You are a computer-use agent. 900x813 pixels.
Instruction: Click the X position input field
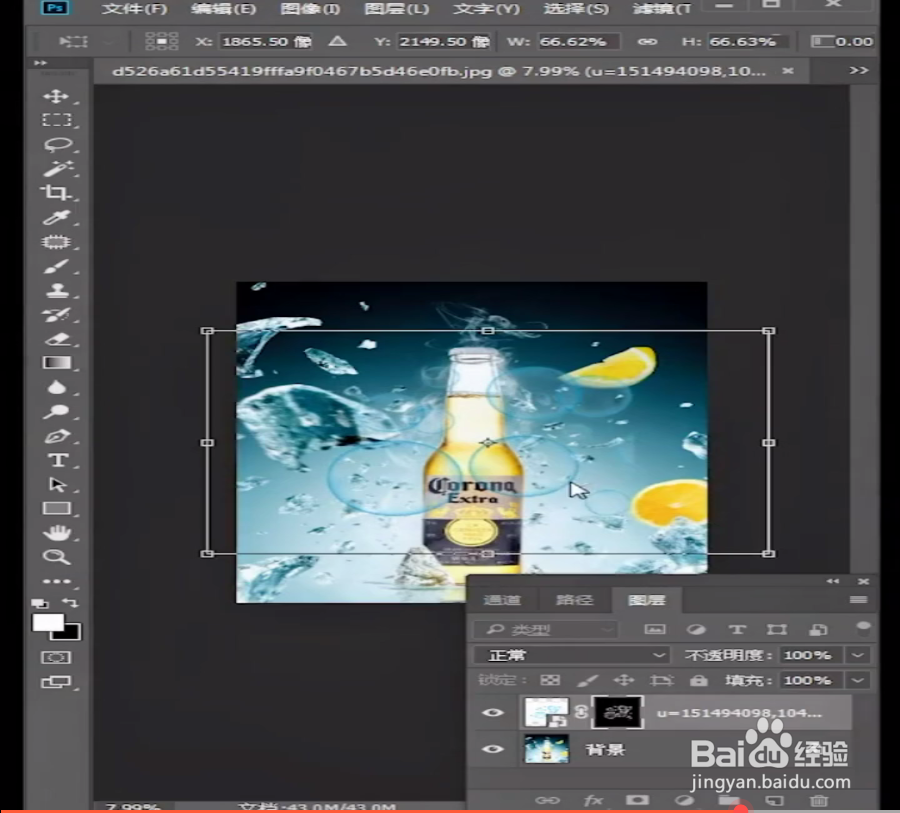(266, 41)
